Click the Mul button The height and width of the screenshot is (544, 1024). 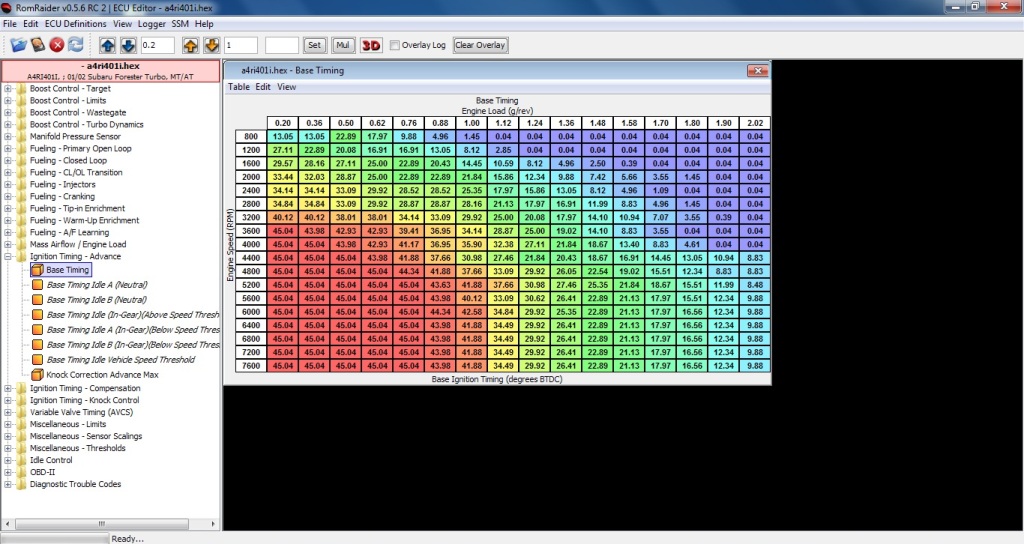[x=343, y=45]
